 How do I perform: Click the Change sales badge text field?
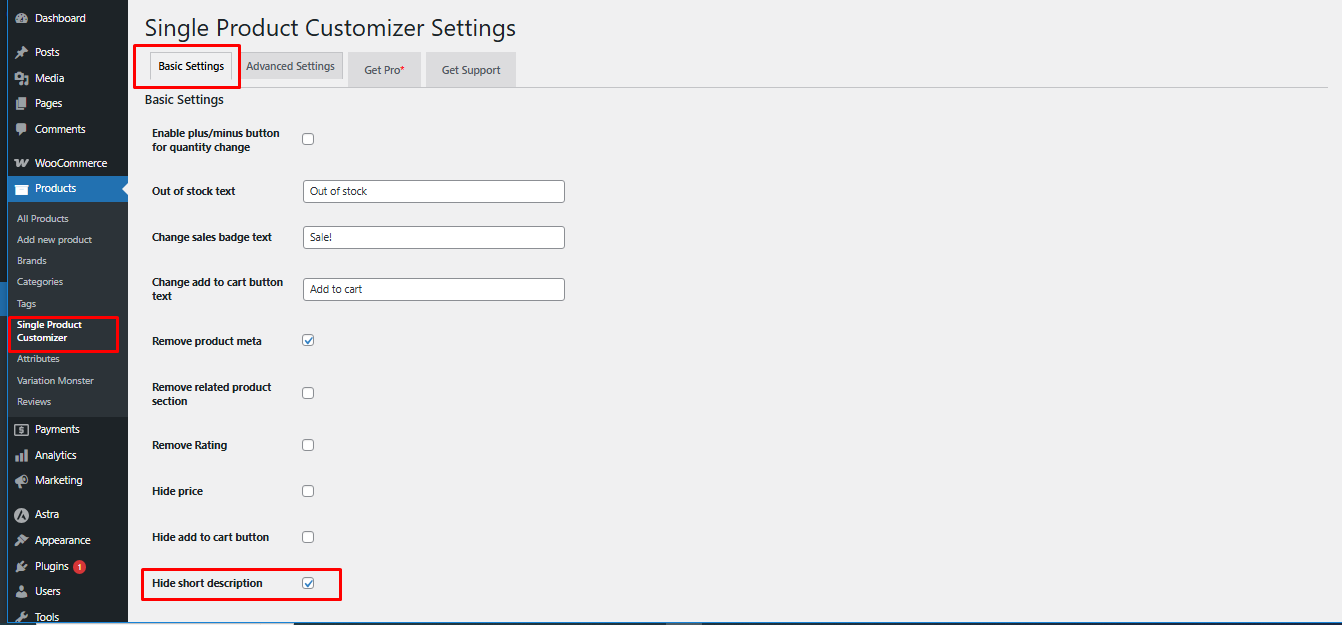tap(434, 237)
